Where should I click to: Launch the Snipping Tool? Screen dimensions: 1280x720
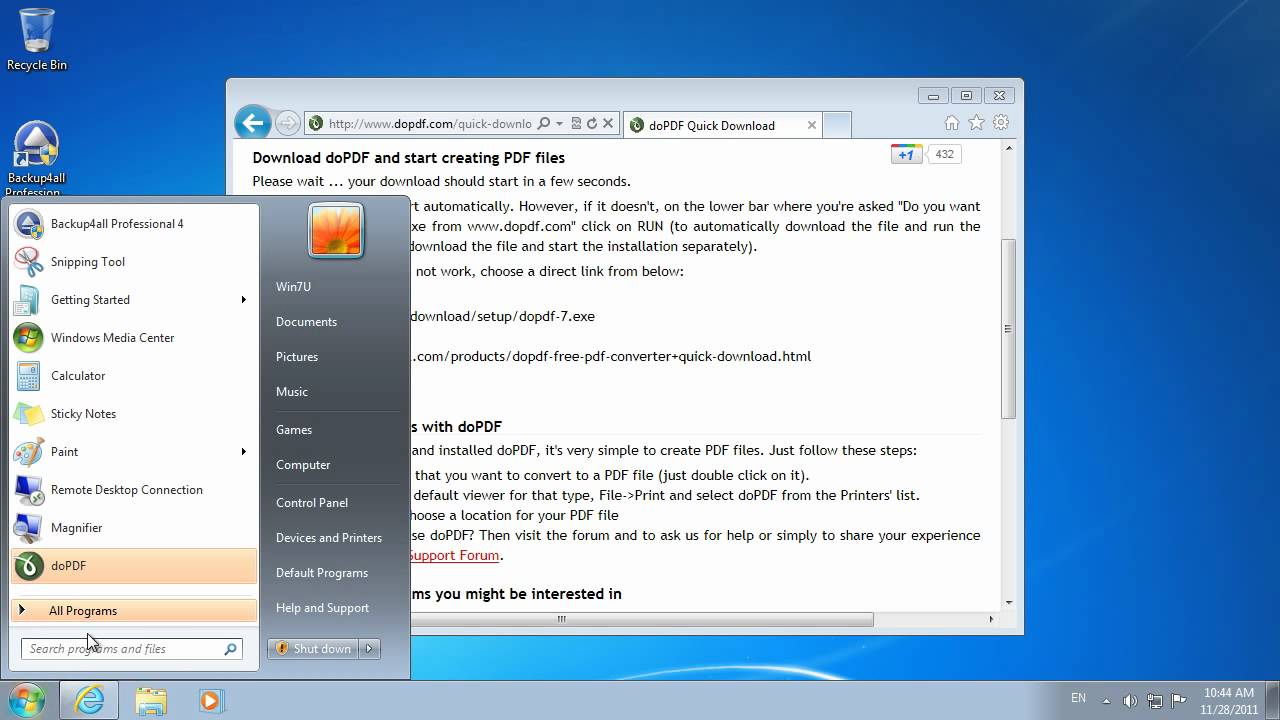(x=134, y=262)
